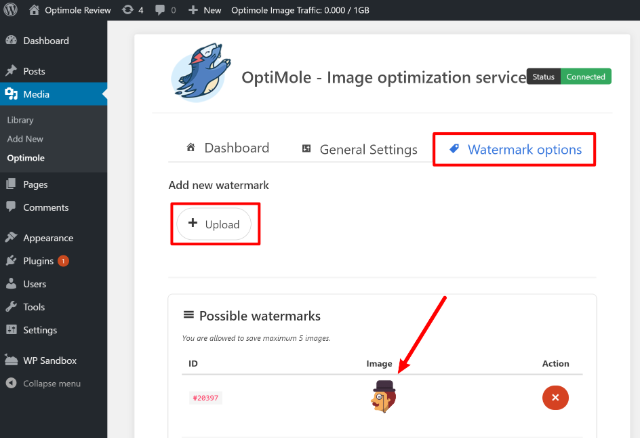The height and width of the screenshot is (438, 640).
Task: Click the Collapse menu arrow icon
Action: point(11,383)
